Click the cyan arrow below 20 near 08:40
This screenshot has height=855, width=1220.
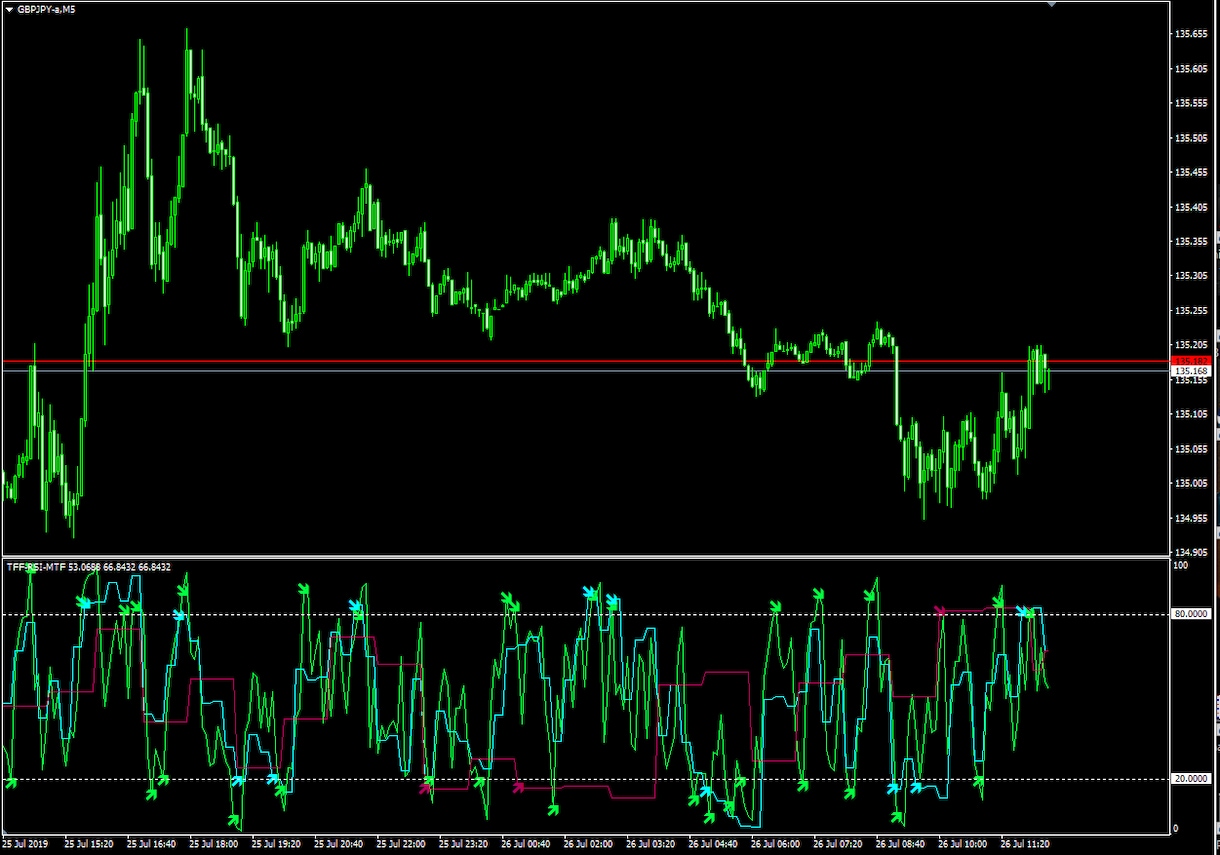click(893, 788)
